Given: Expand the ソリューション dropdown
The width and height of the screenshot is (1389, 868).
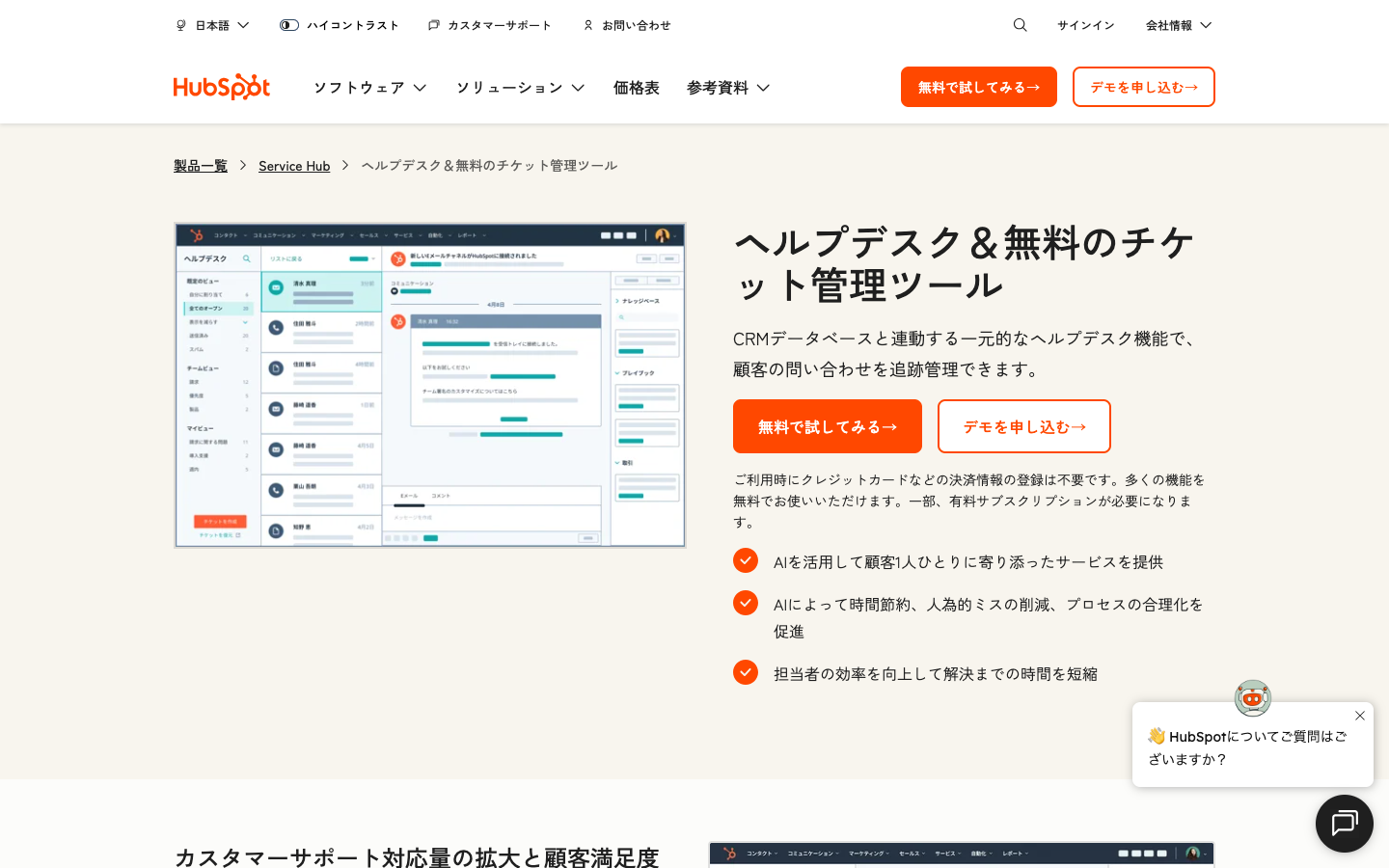Looking at the screenshot, I should click(519, 87).
